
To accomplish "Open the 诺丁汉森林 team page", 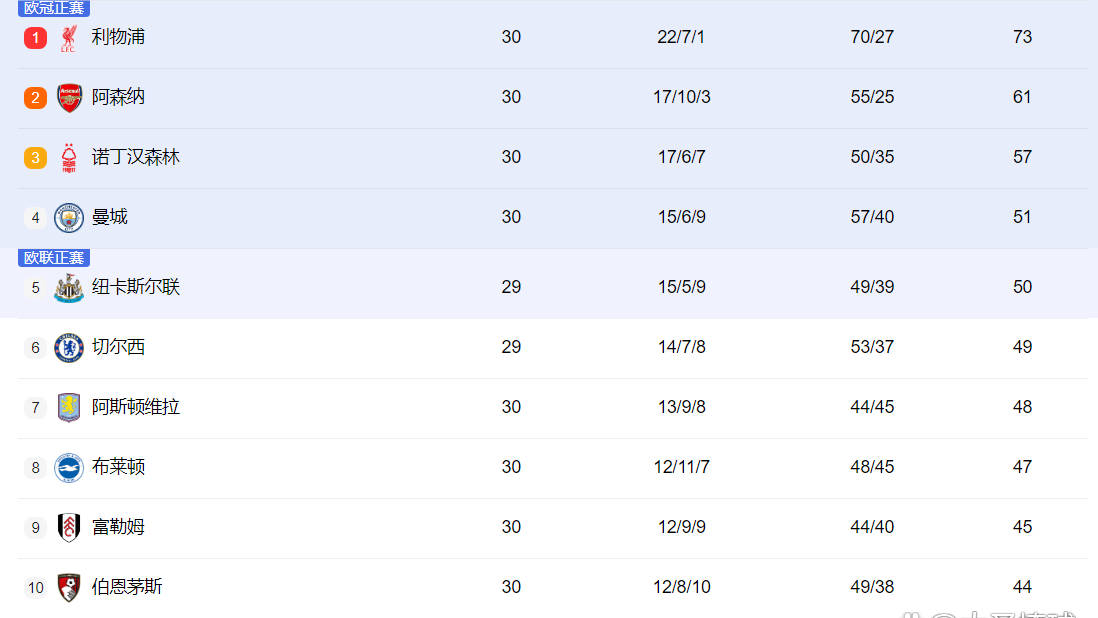I will [x=136, y=157].
